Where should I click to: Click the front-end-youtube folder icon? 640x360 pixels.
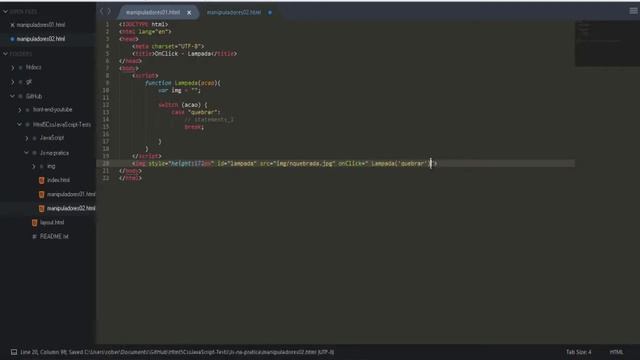[x=28, y=110]
